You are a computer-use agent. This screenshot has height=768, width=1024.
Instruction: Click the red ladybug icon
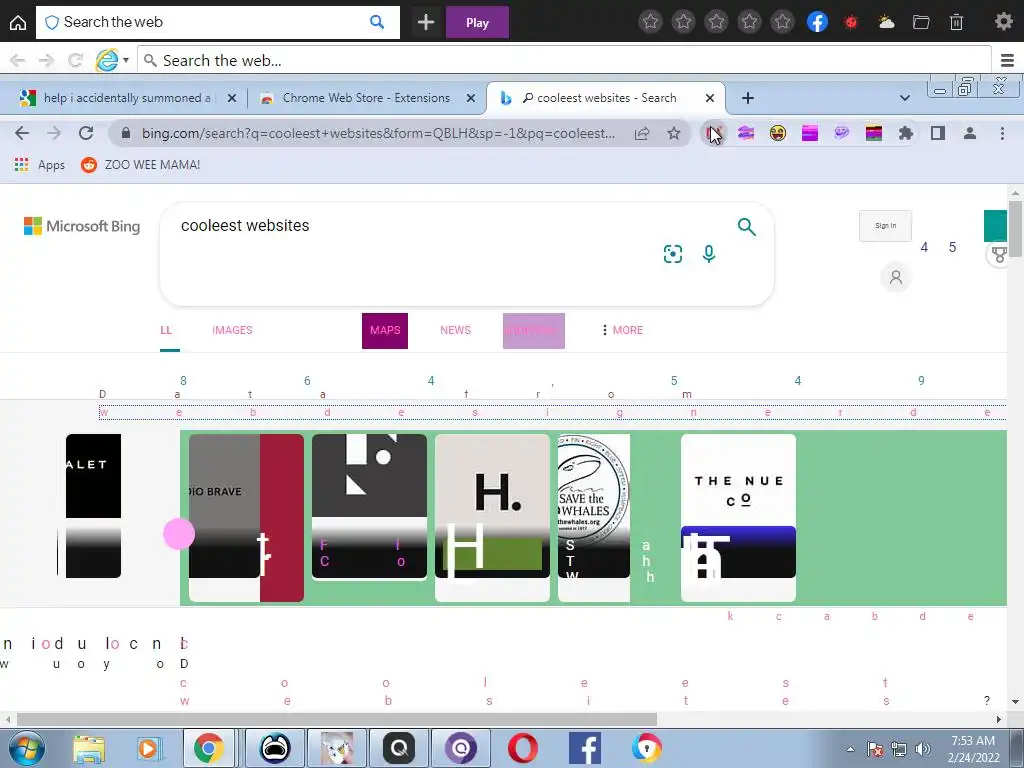tap(851, 22)
